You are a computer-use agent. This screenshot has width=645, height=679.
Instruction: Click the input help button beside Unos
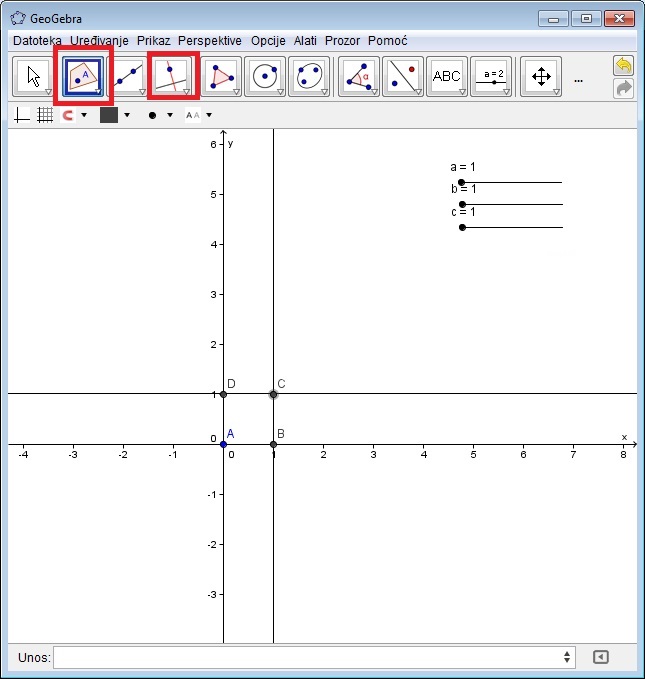(x=600, y=657)
